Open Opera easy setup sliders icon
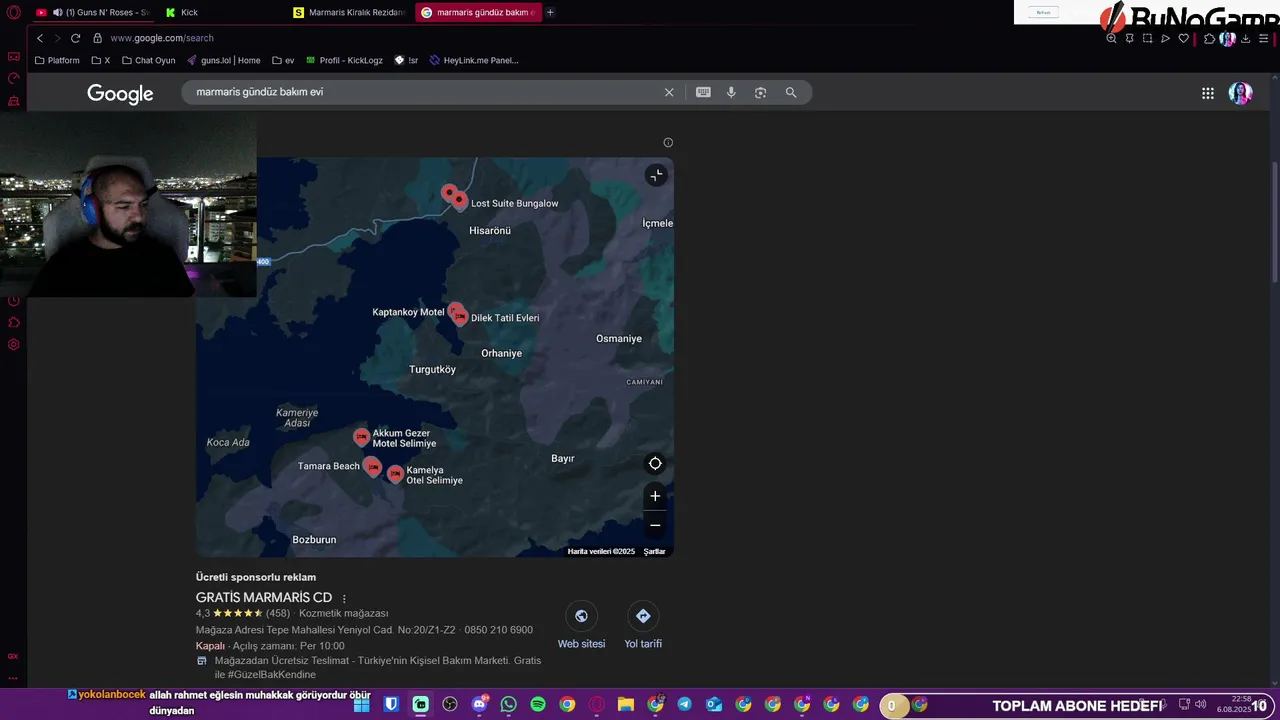This screenshot has height=720, width=1280. tap(1262, 38)
